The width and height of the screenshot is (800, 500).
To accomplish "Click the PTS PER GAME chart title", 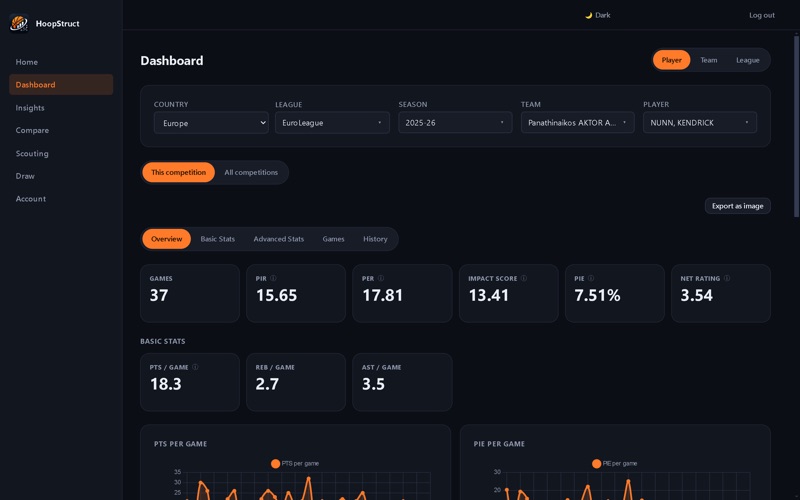I will 181,444.
